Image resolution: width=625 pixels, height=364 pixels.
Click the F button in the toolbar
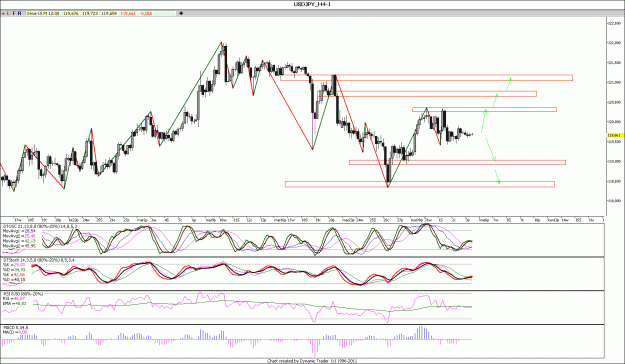point(14,14)
